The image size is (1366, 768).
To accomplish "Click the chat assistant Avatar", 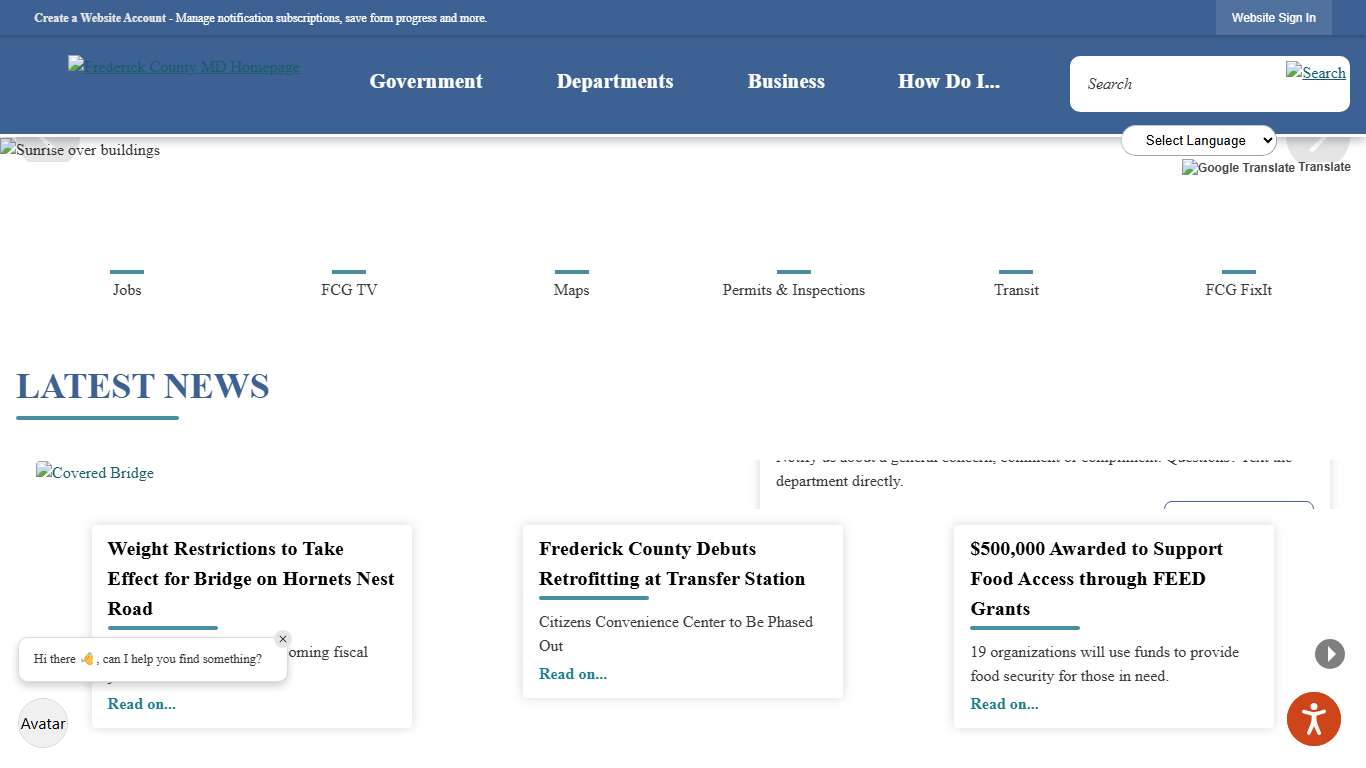I will coord(42,723).
